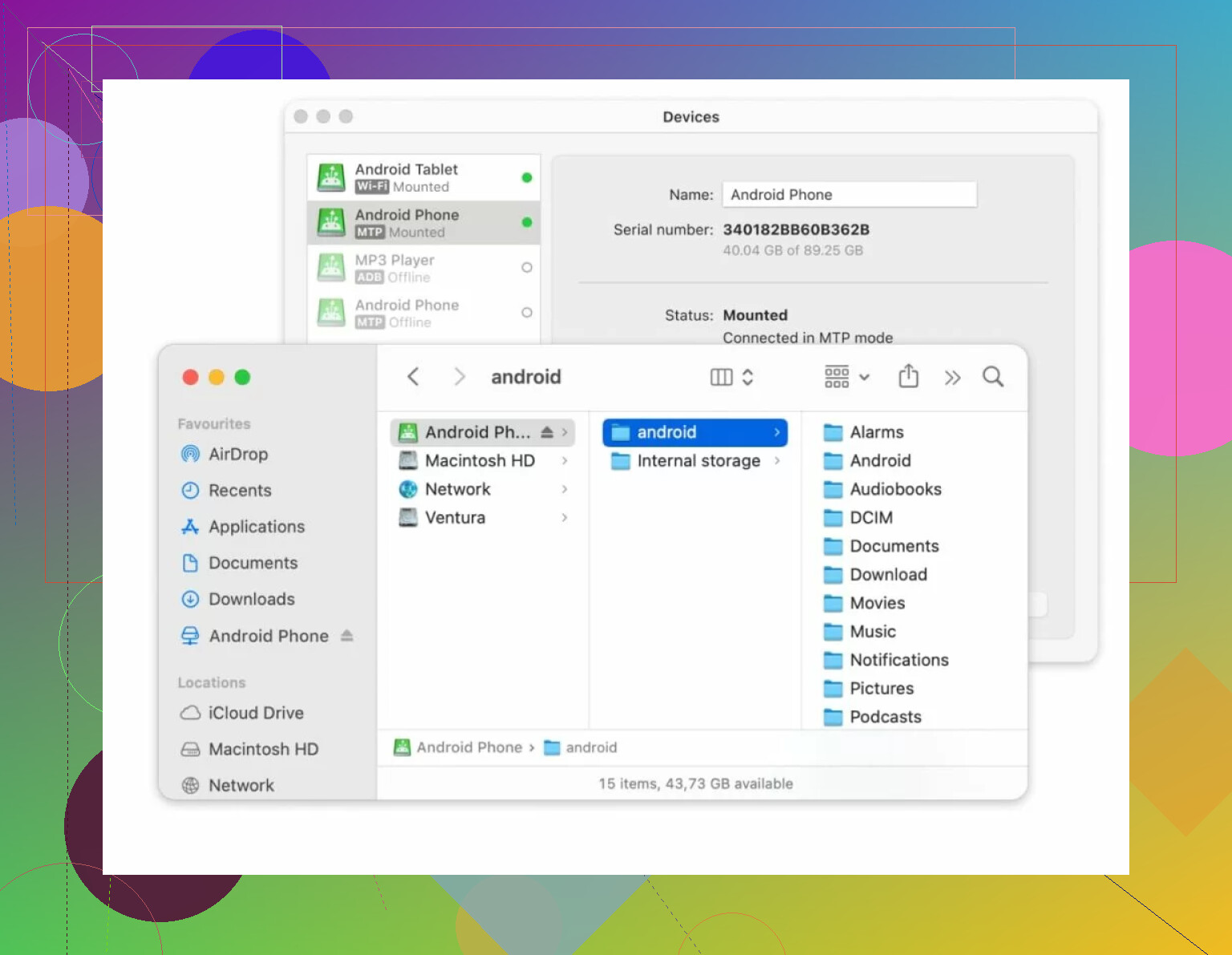Open the Finder group-by grid menu
The width and height of the screenshot is (1232, 955).
pyautogui.click(x=846, y=377)
